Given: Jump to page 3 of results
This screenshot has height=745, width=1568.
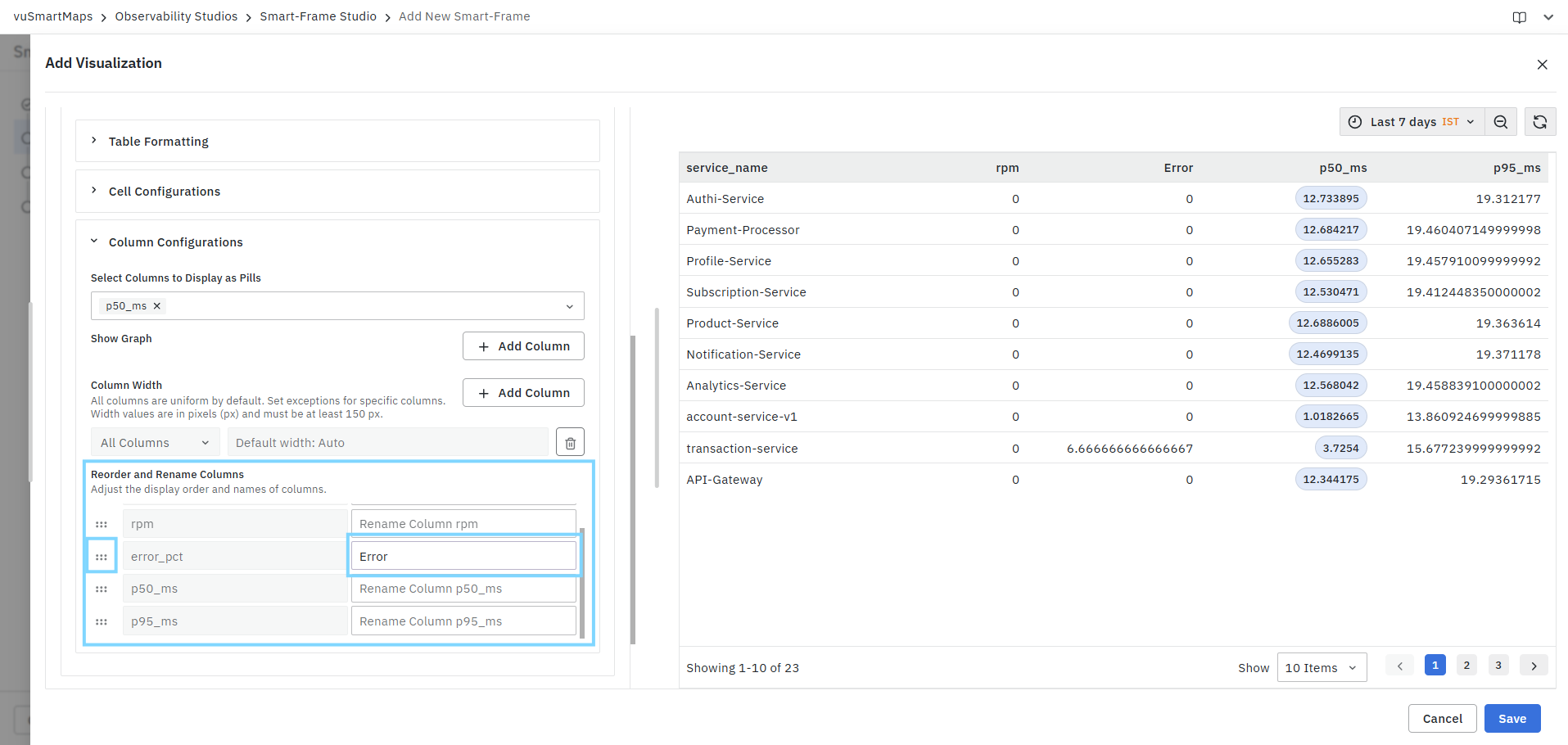Looking at the screenshot, I should pyautogui.click(x=1498, y=666).
